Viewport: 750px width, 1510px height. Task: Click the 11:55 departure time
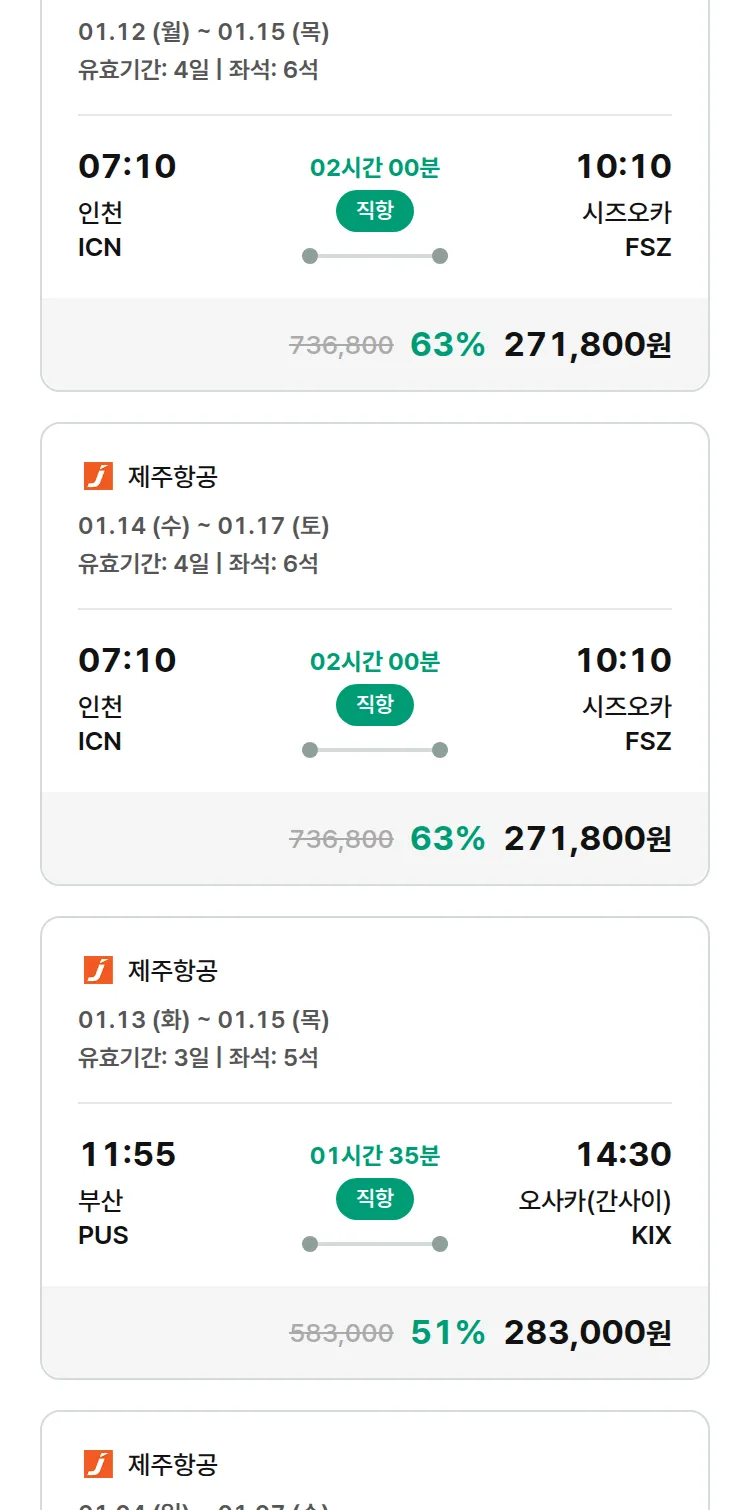[x=128, y=1154]
